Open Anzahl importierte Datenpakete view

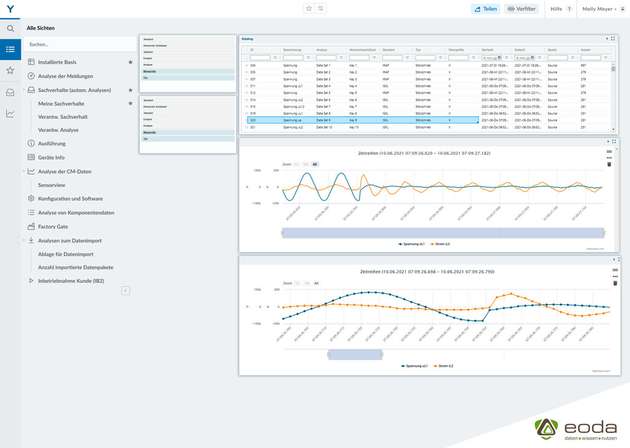pyautogui.click(x=76, y=267)
